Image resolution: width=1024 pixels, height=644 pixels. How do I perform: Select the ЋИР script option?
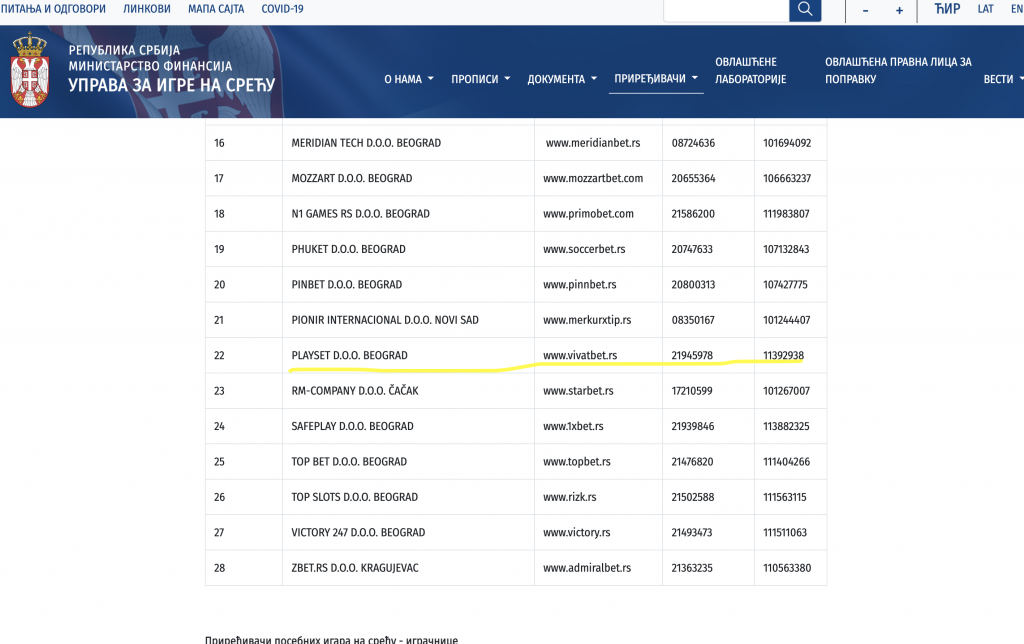pos(946,8)
